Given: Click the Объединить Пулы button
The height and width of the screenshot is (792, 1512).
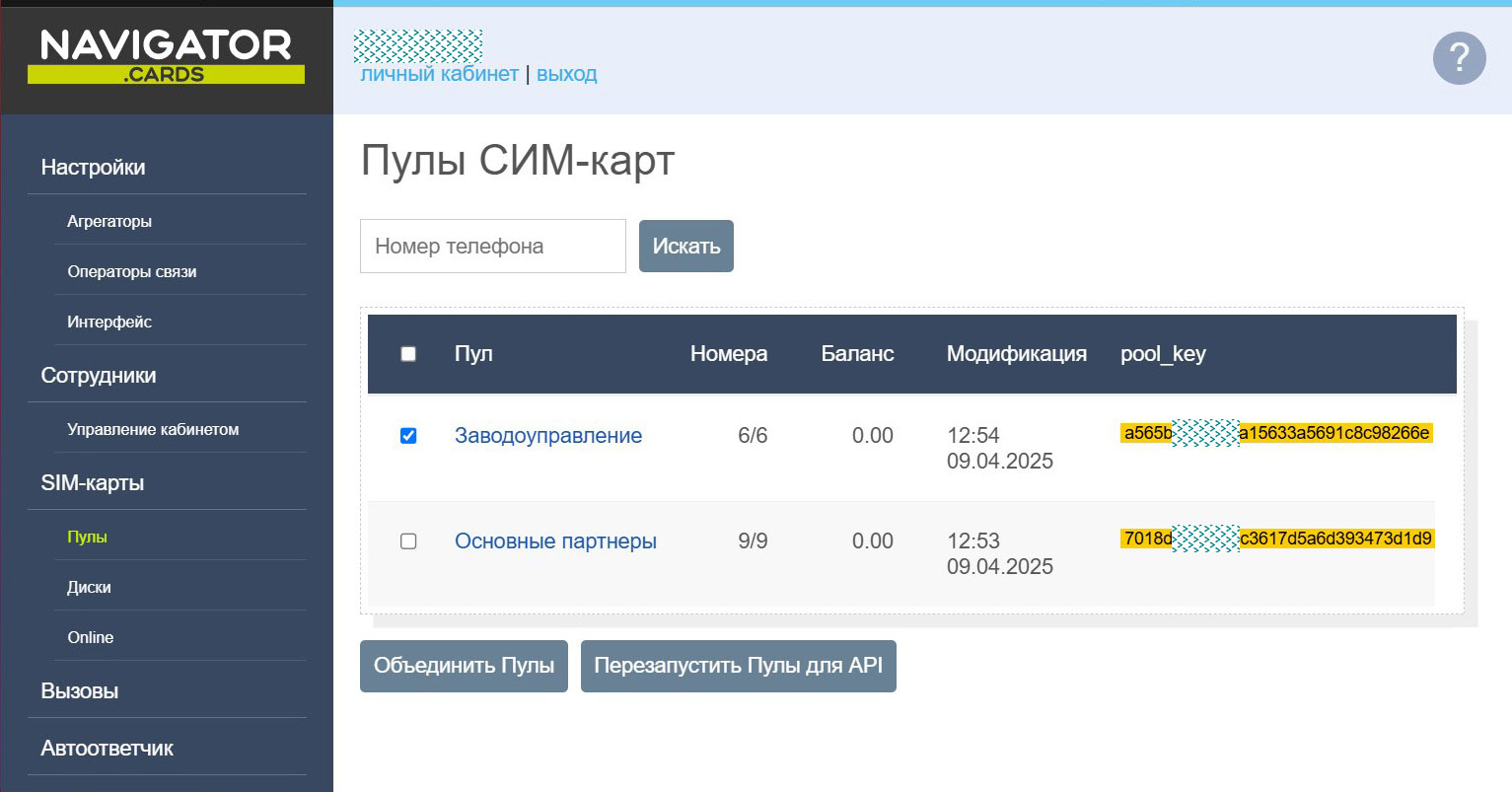Looking at the screenshot, I should point(464,666).
